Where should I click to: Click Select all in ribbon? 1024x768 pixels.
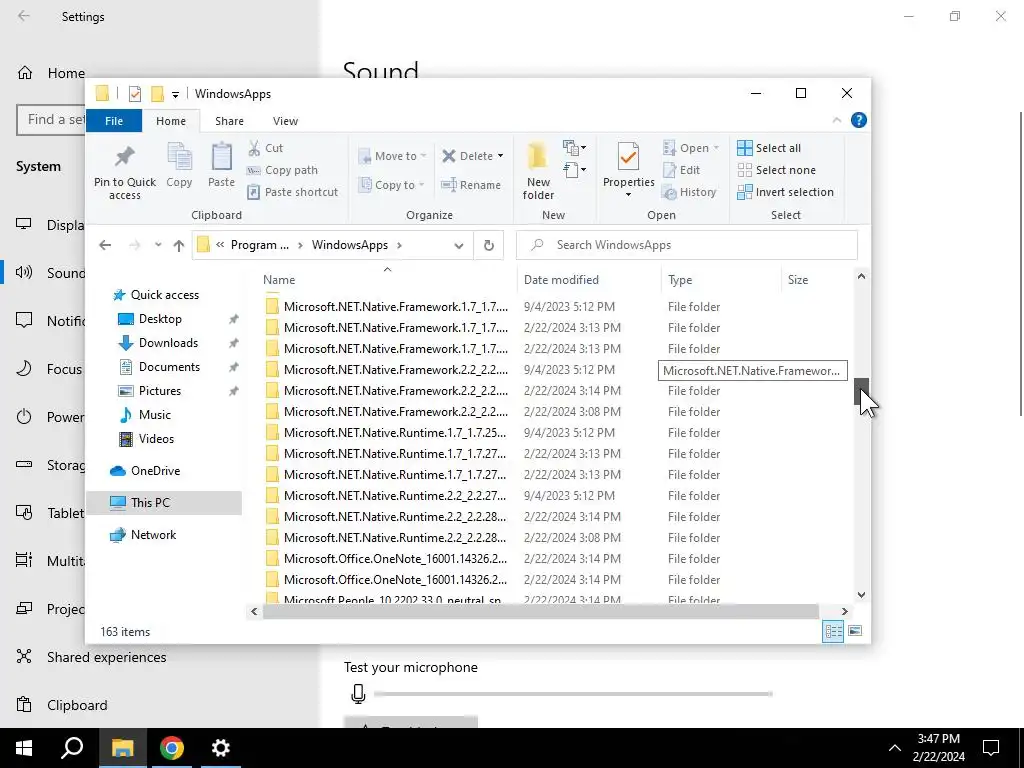point(769,148)
